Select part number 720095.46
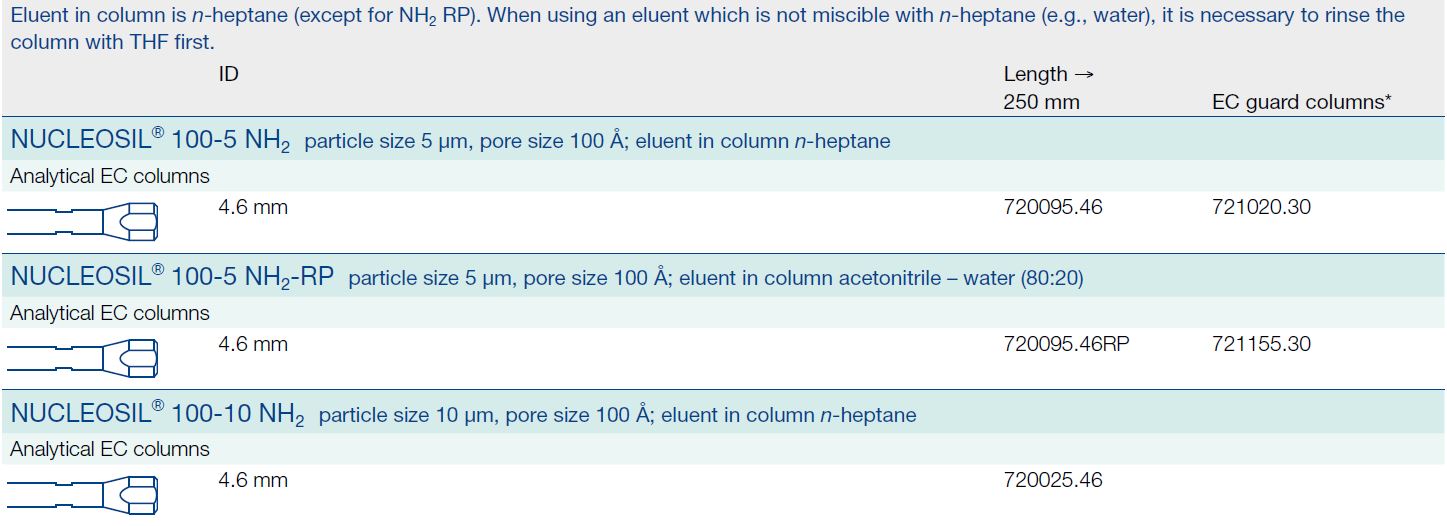 tap(1053, 208)
